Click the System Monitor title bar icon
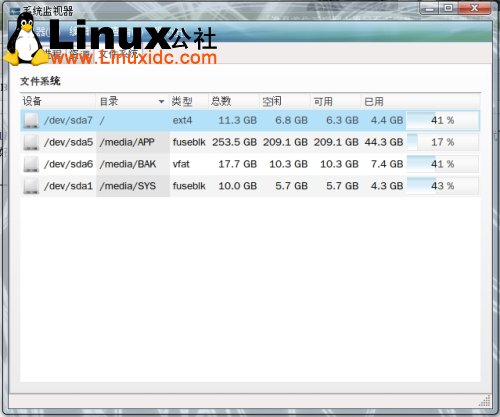 click(x=14, y=11)
